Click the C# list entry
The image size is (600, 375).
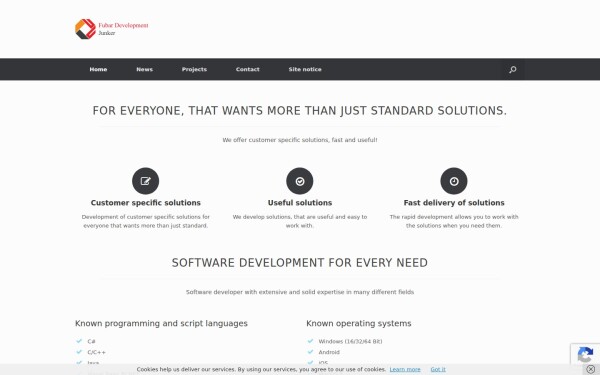91,341
